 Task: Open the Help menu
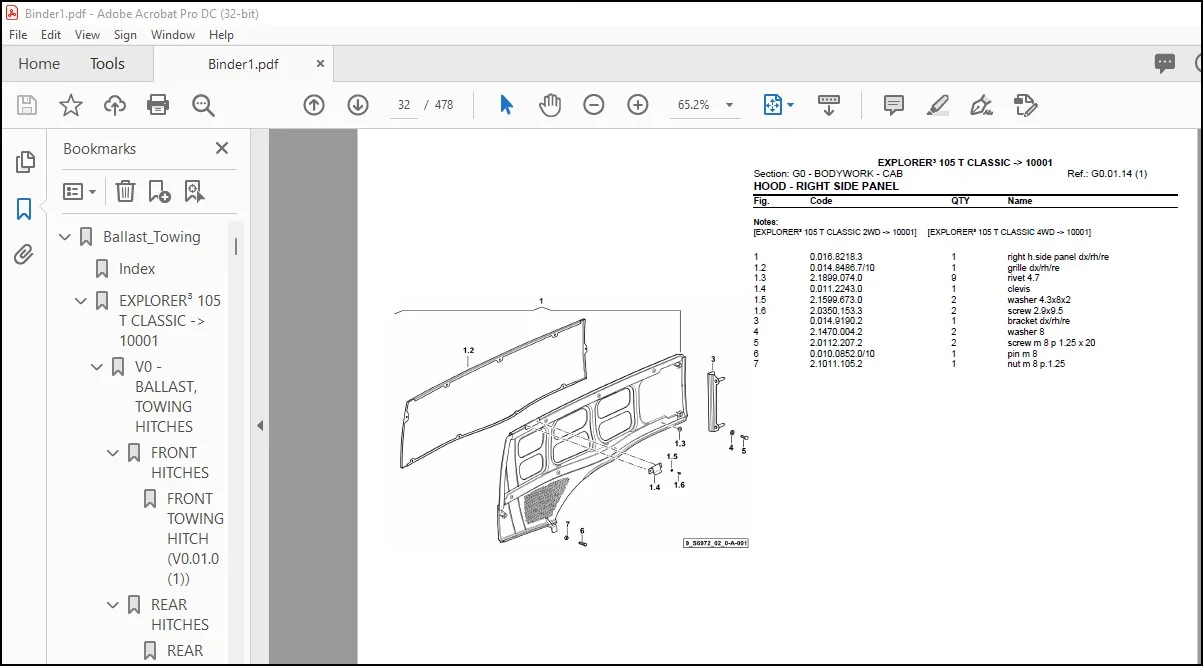click(221, 34)
